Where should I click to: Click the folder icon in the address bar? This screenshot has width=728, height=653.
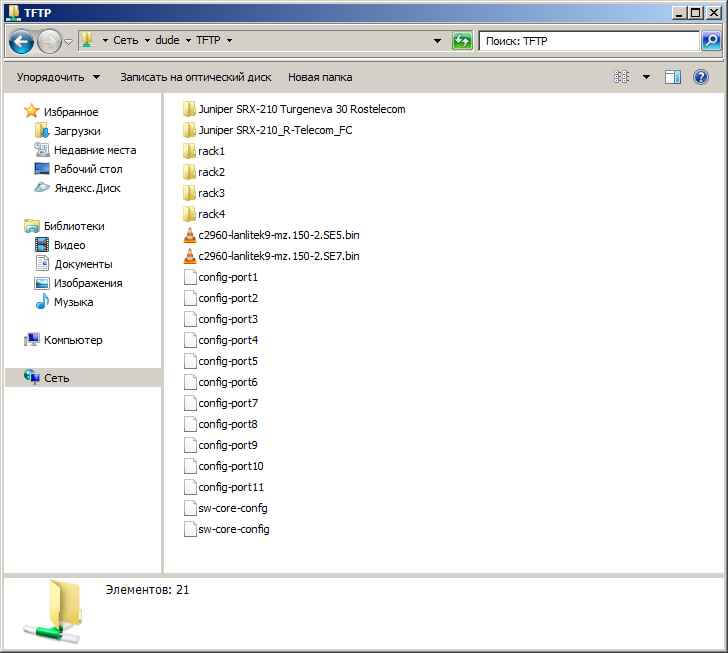(87, 40)
